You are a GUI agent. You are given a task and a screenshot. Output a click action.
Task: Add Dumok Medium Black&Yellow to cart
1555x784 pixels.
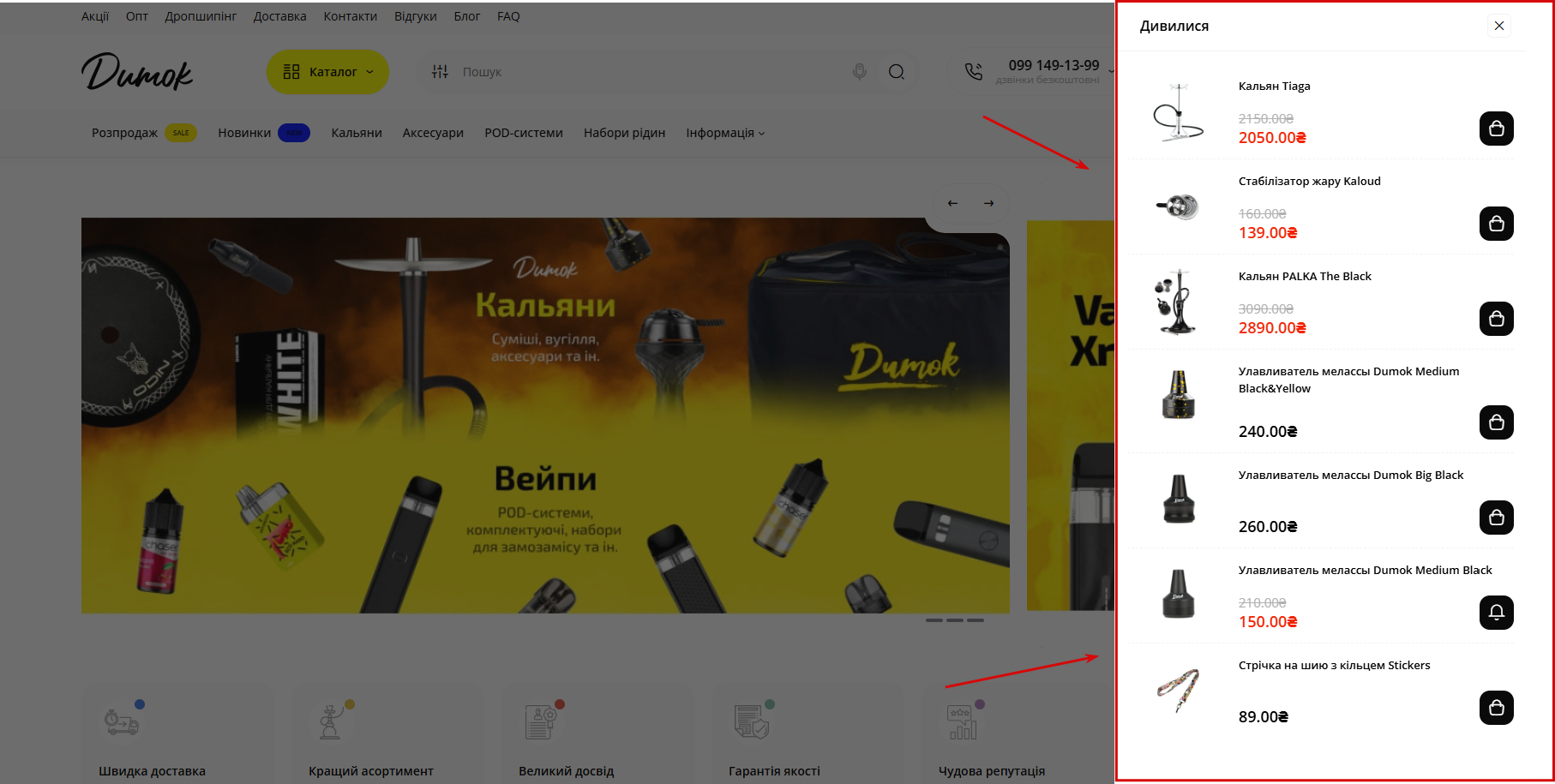point(1497,422)
